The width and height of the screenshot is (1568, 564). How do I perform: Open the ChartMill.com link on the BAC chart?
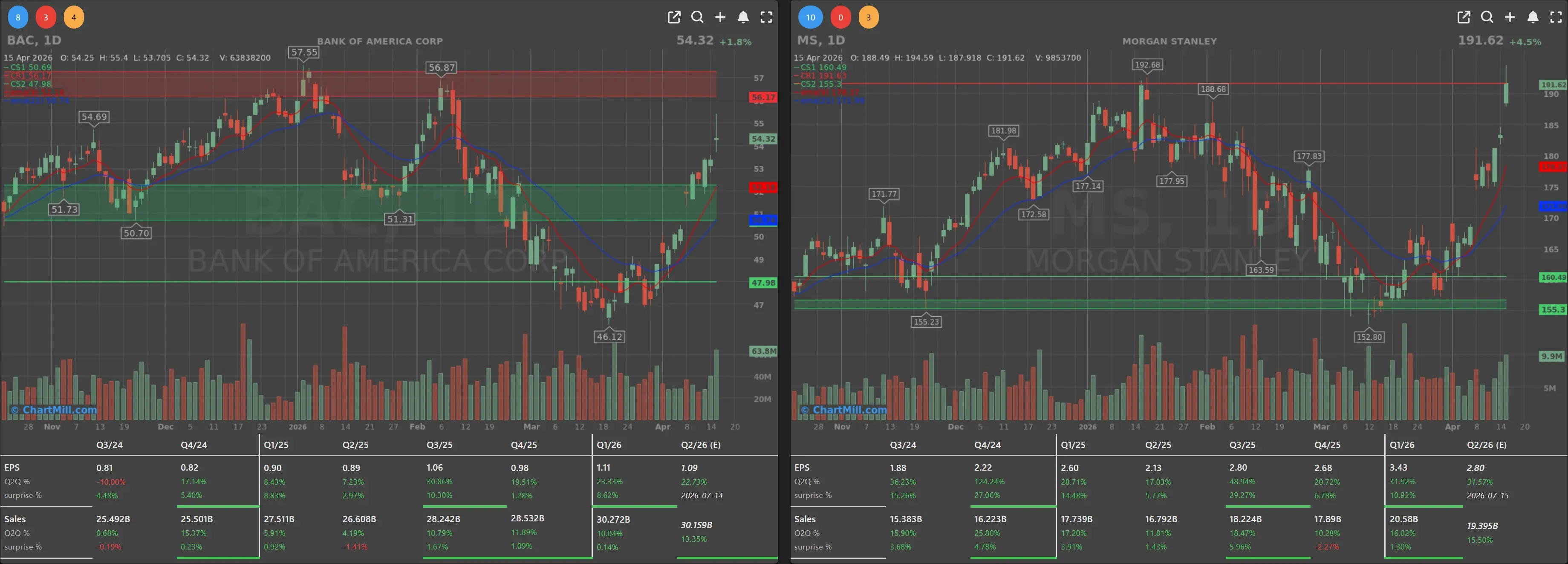54,410
